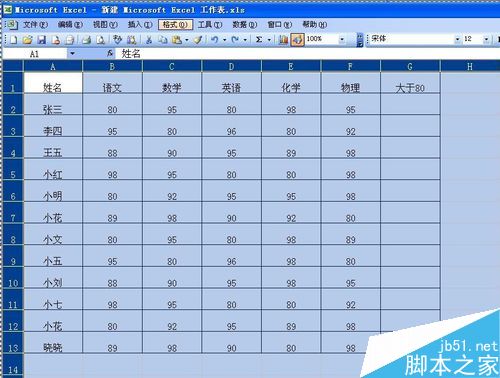
Task: Select the cell with name 小红
Action: point(53,169)
